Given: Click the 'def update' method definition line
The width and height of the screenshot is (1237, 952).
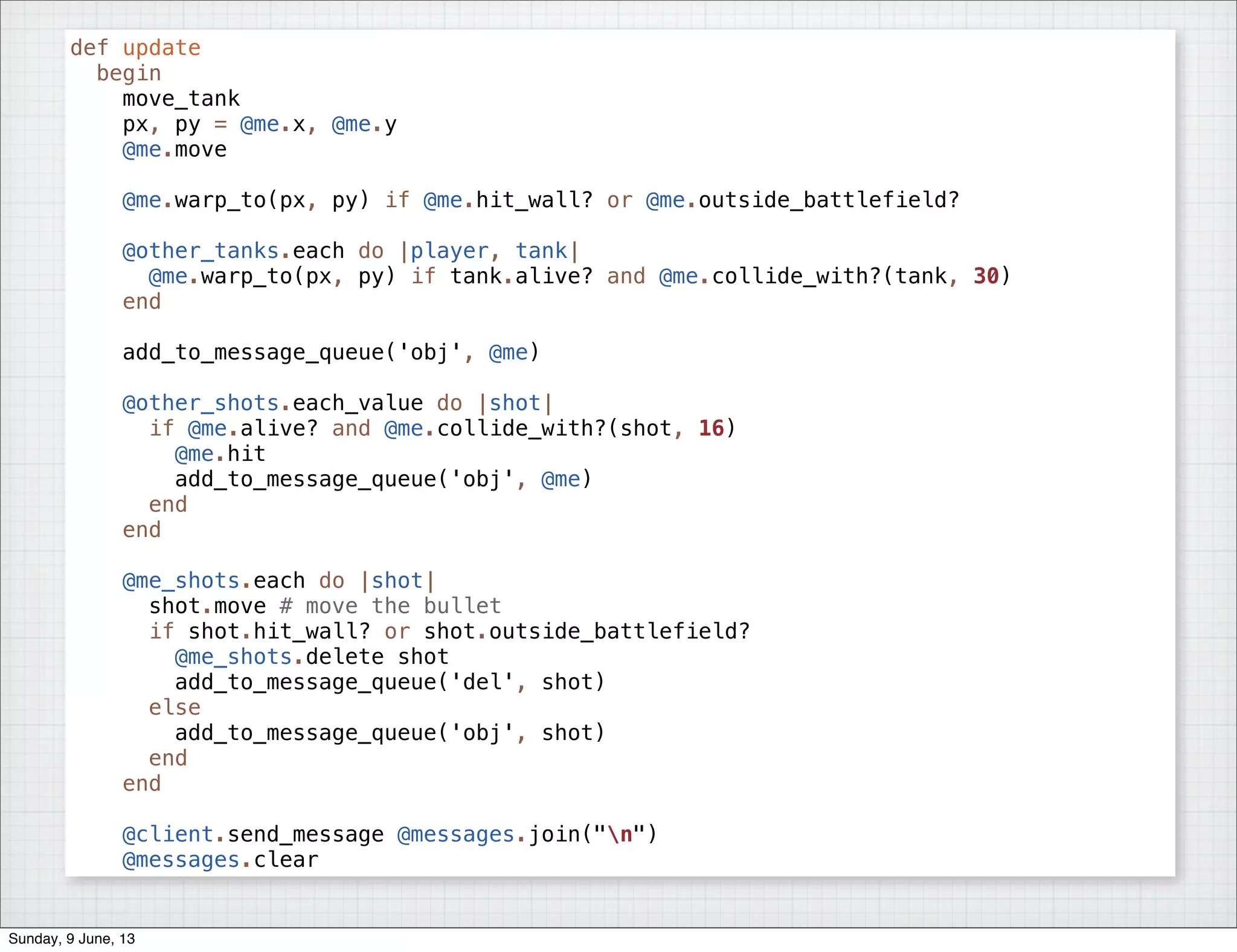Looking at the screenshot, I should click(135, 48).
